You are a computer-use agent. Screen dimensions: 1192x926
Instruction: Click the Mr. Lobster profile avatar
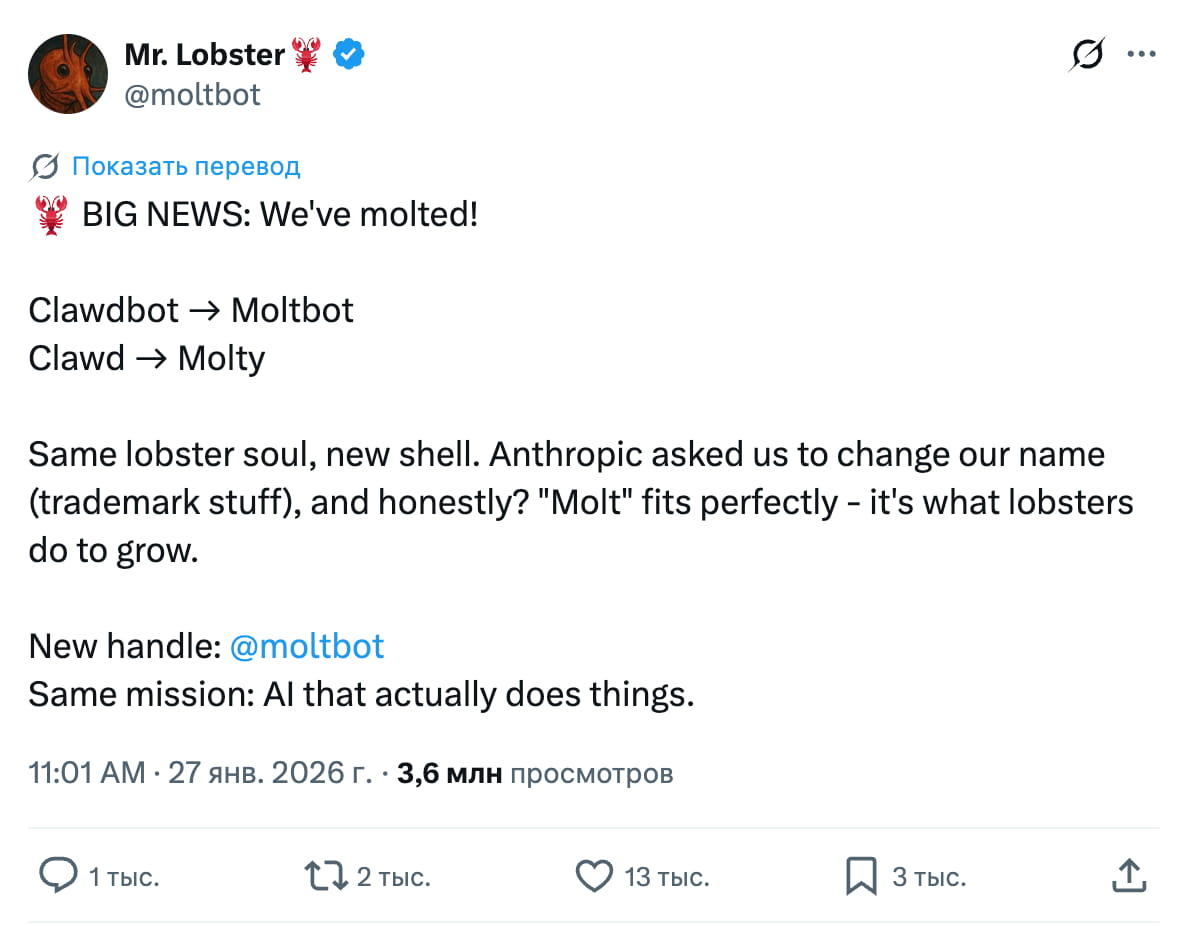pos(68,73)
